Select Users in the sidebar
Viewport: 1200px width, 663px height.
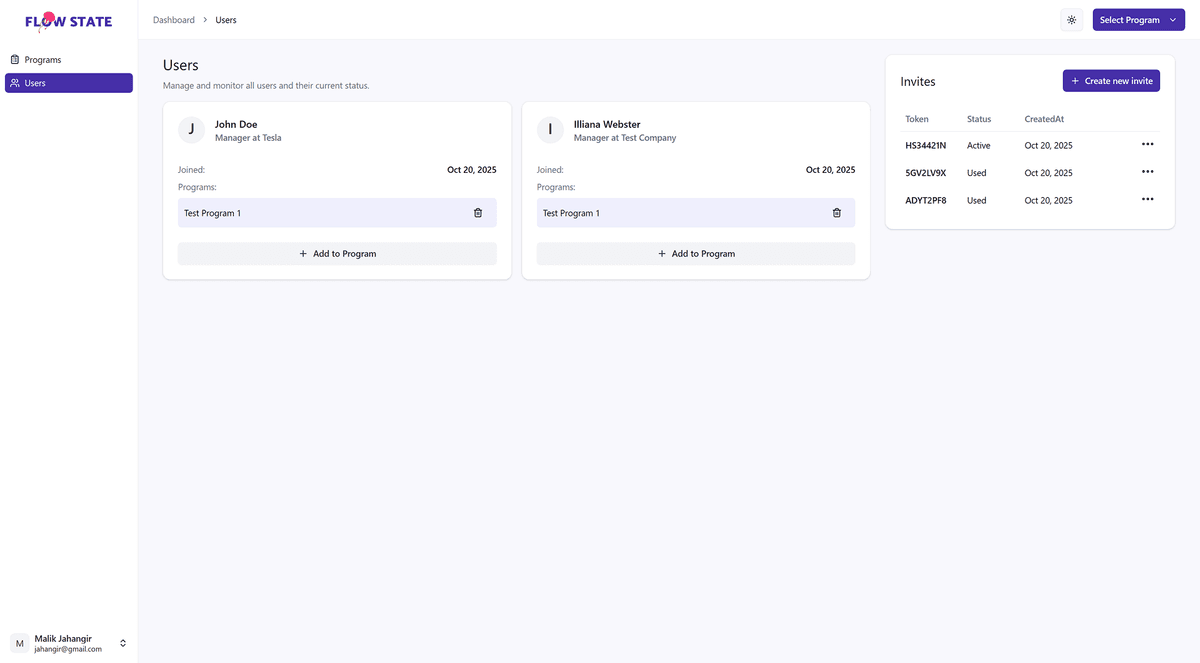[x=68, y=83]
